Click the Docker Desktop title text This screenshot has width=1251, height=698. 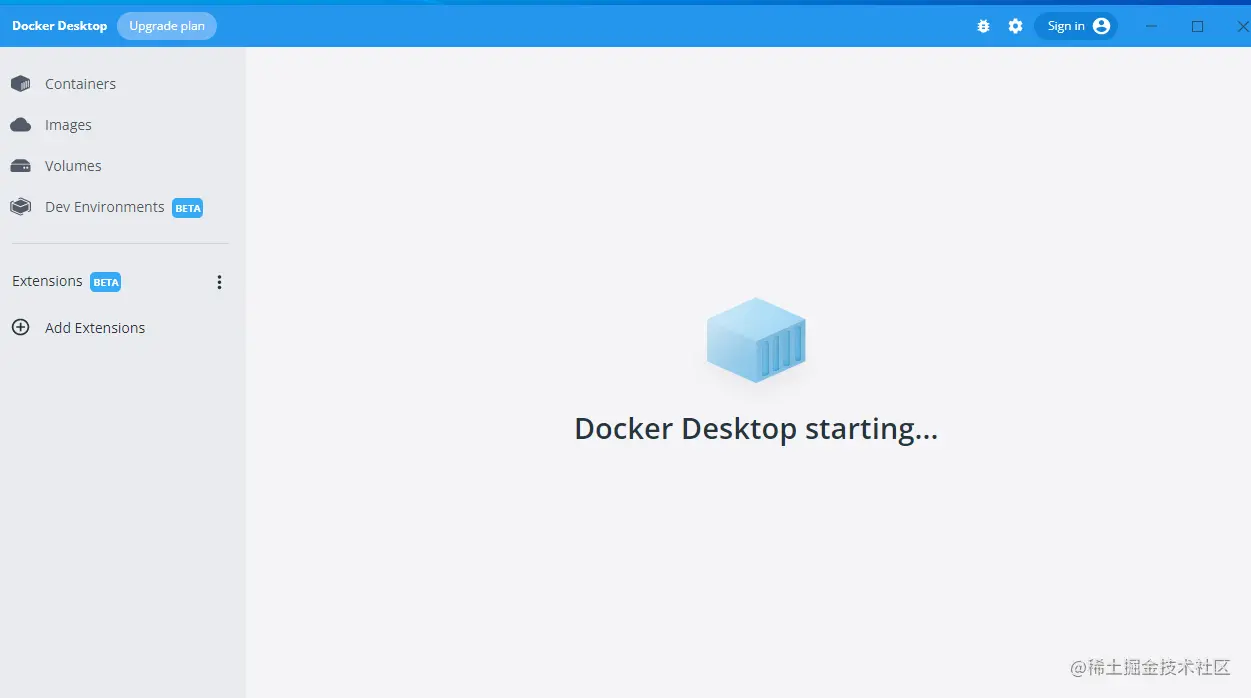click(x=59, y=26)
